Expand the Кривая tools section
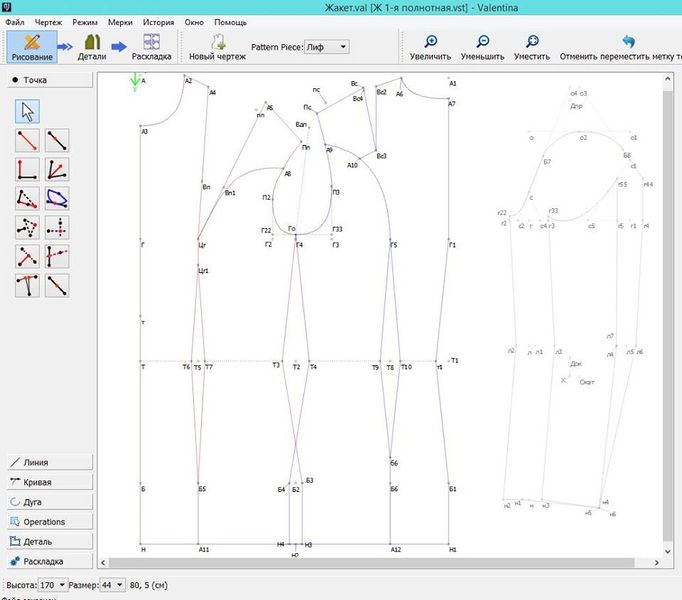The width and height of the screenshot is (682, 600). pos(50,482)
